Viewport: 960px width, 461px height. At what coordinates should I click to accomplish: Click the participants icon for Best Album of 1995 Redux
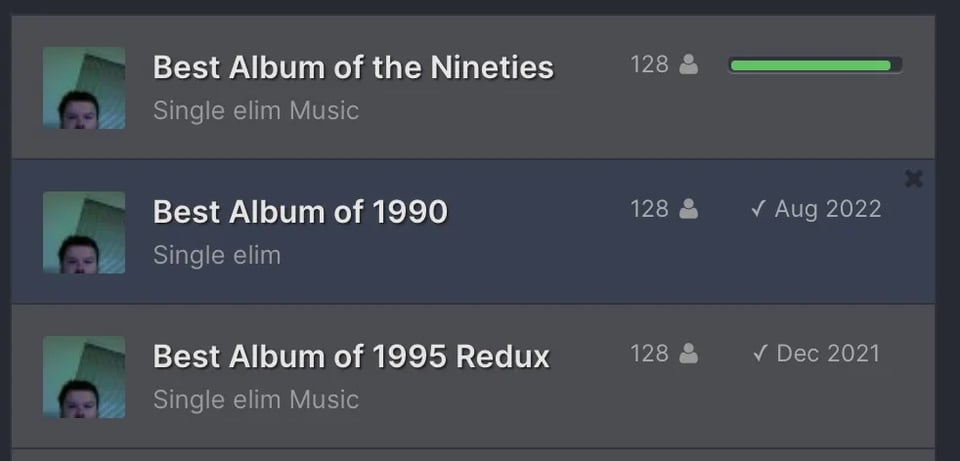pyautogui.click(x=689, y=354)
